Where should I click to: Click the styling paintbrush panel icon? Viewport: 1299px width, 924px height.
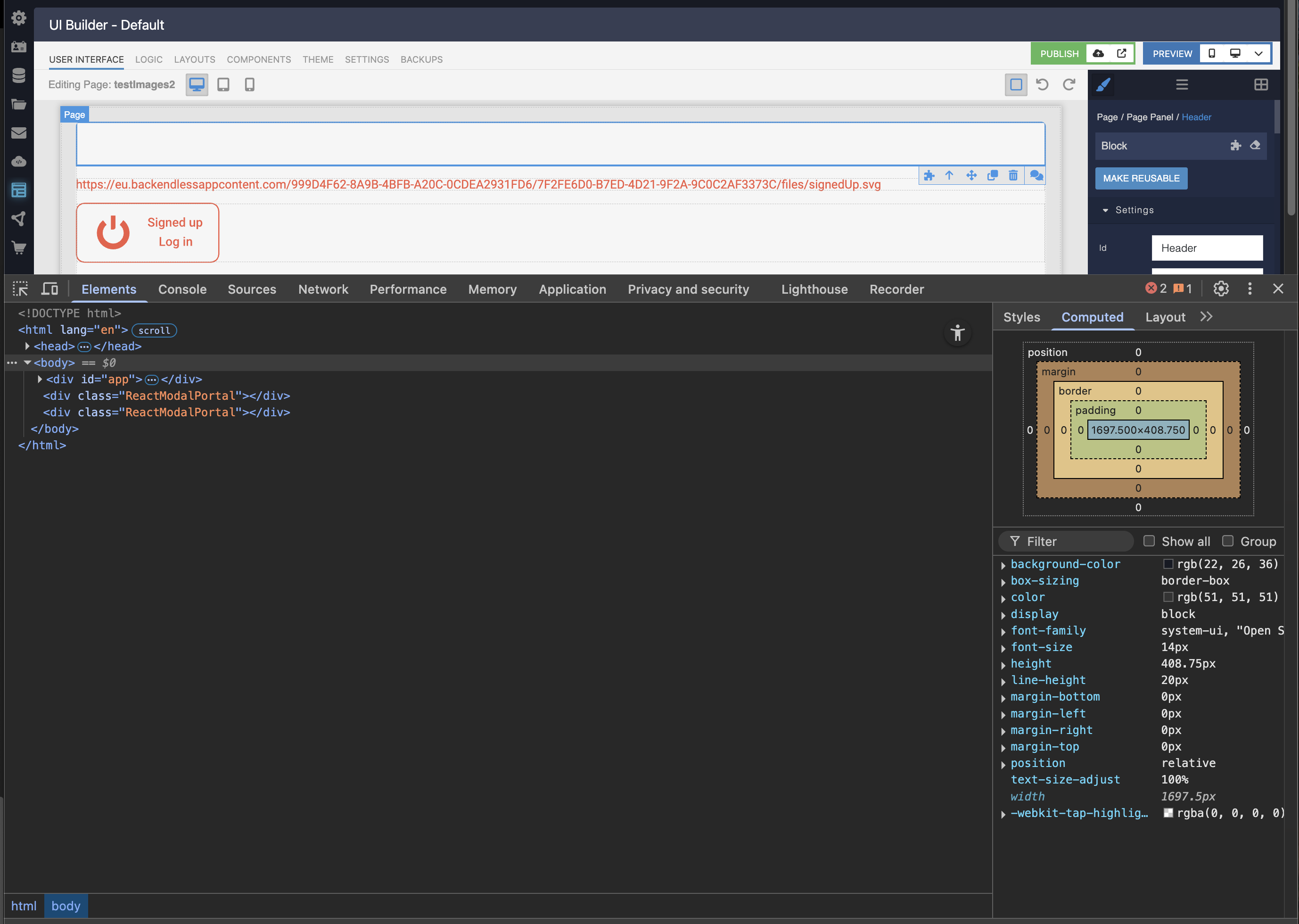click(x=1103, y=85)
